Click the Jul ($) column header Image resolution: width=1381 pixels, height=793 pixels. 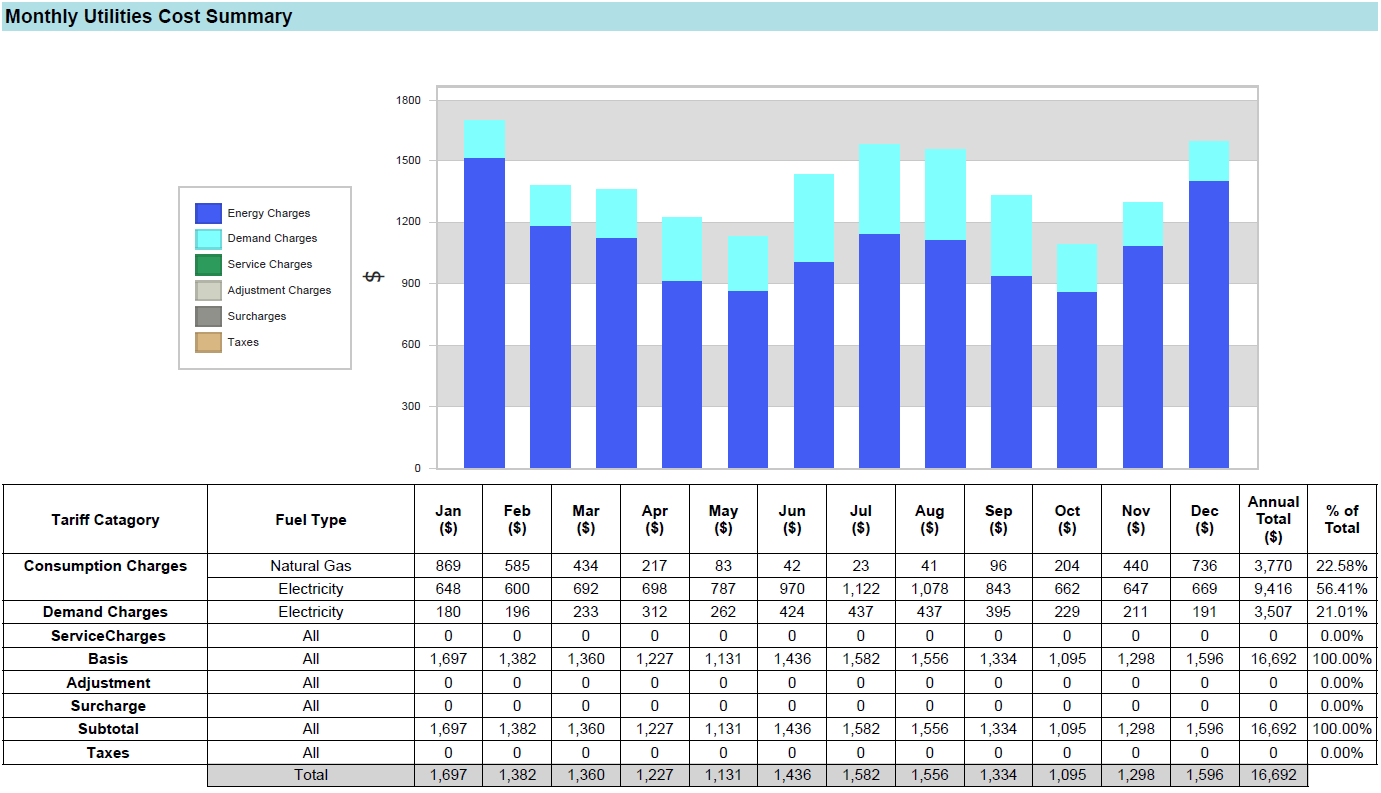tap(860, 519)
